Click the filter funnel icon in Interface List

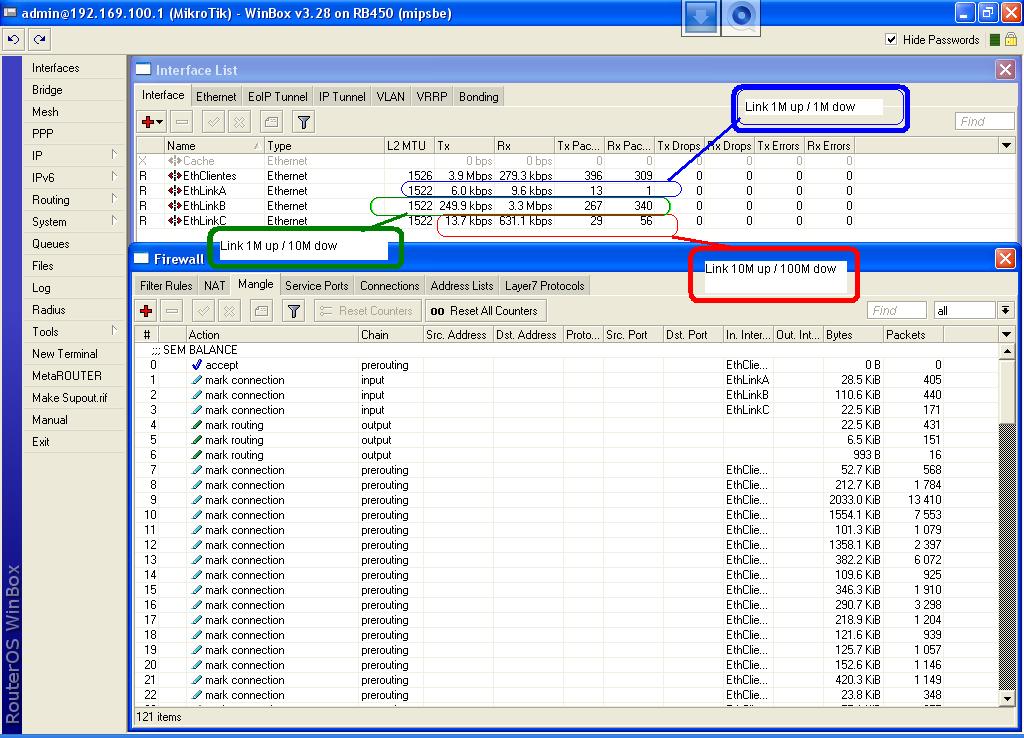click(303, 122)
